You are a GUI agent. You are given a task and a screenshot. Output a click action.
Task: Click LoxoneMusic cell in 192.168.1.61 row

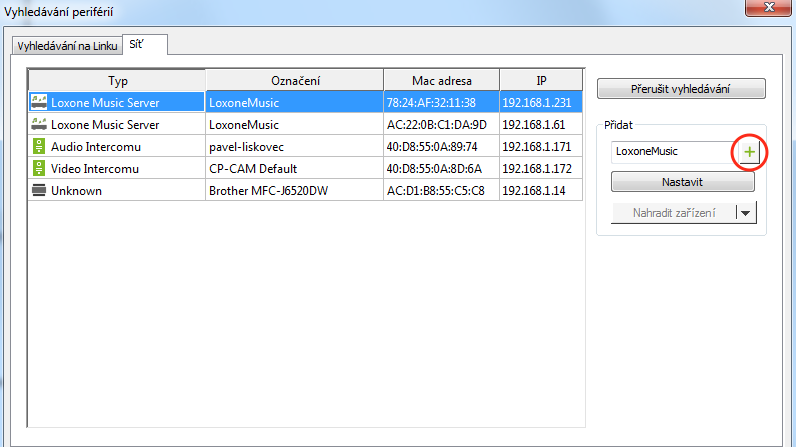[x=294, y=125]
